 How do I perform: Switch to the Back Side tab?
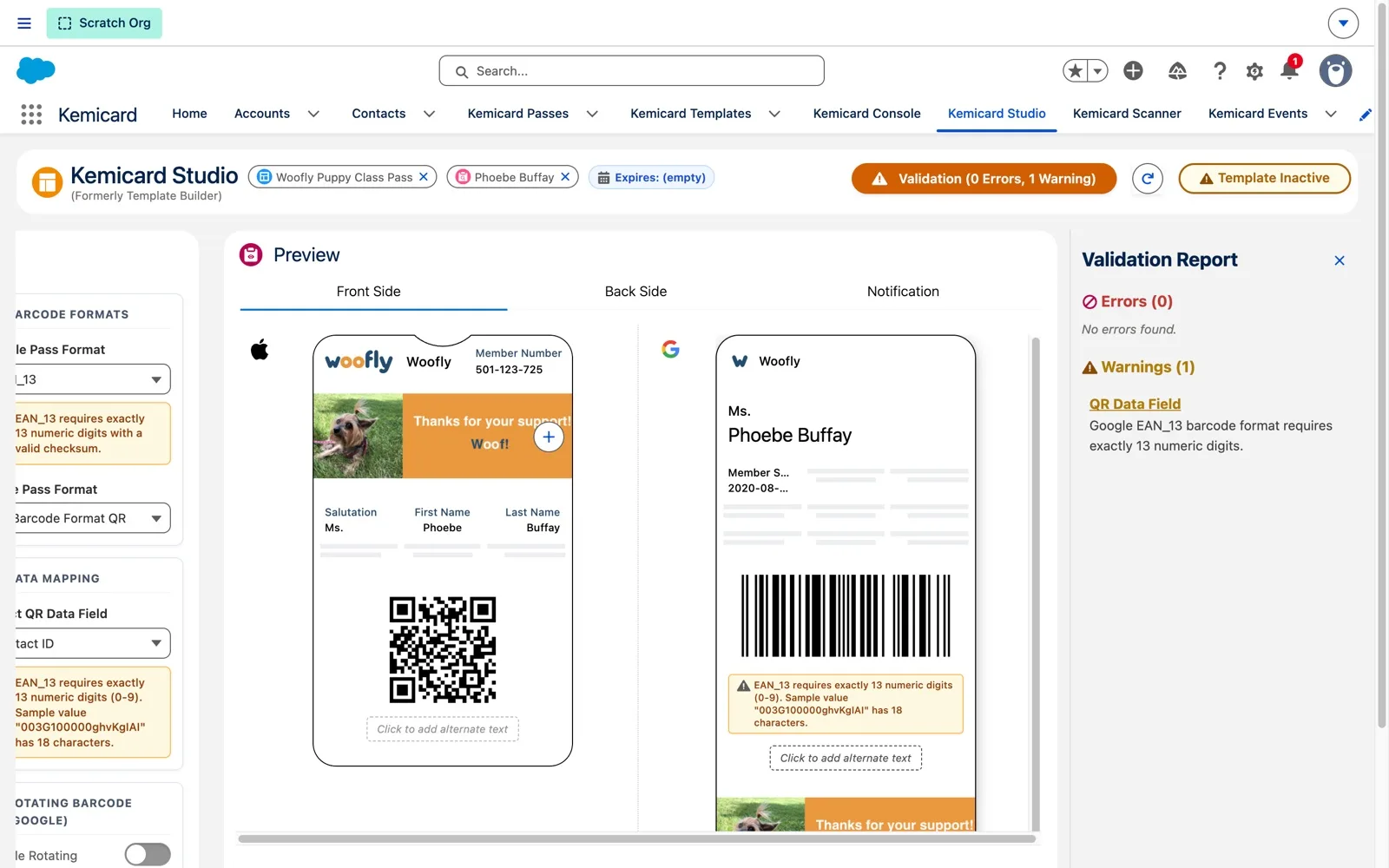click(x=635, y=292)
